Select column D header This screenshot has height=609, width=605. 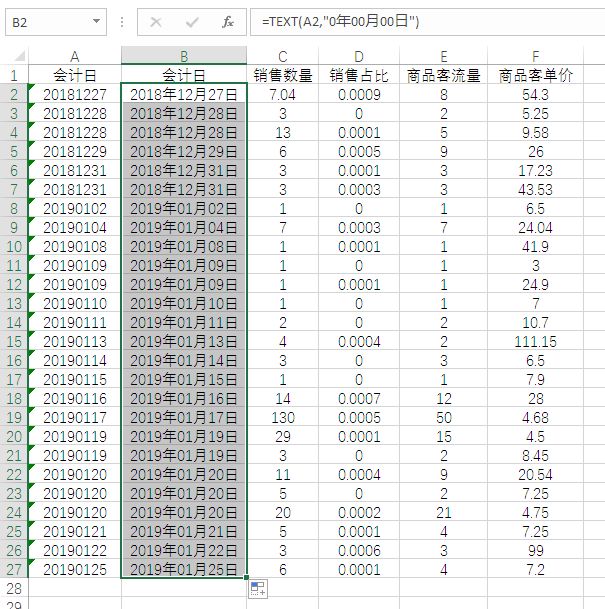coord(359,56)
